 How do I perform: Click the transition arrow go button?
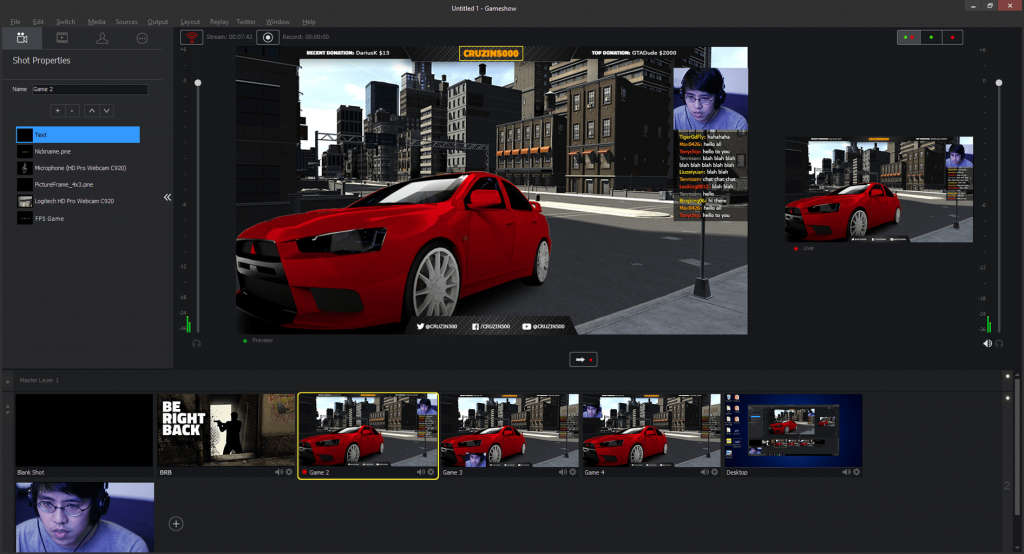click(583, 359)
